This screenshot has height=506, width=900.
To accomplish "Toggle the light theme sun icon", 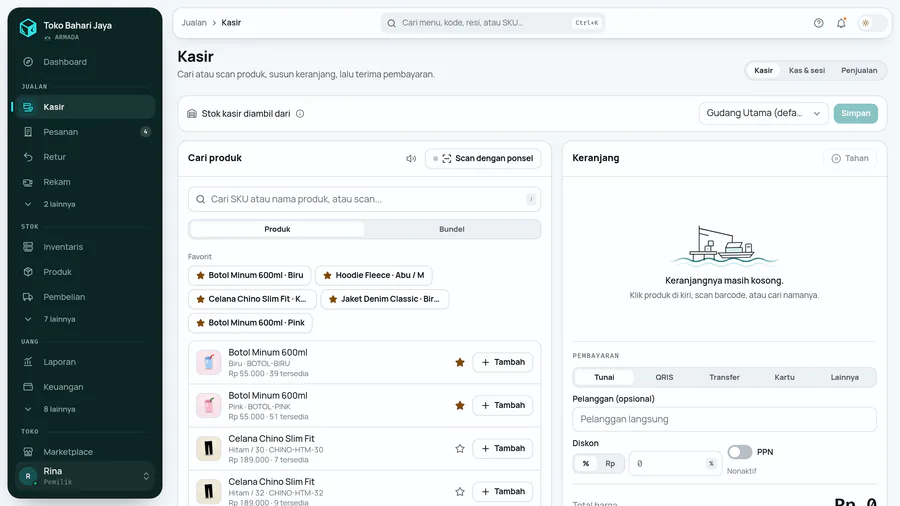I will 866,23.
